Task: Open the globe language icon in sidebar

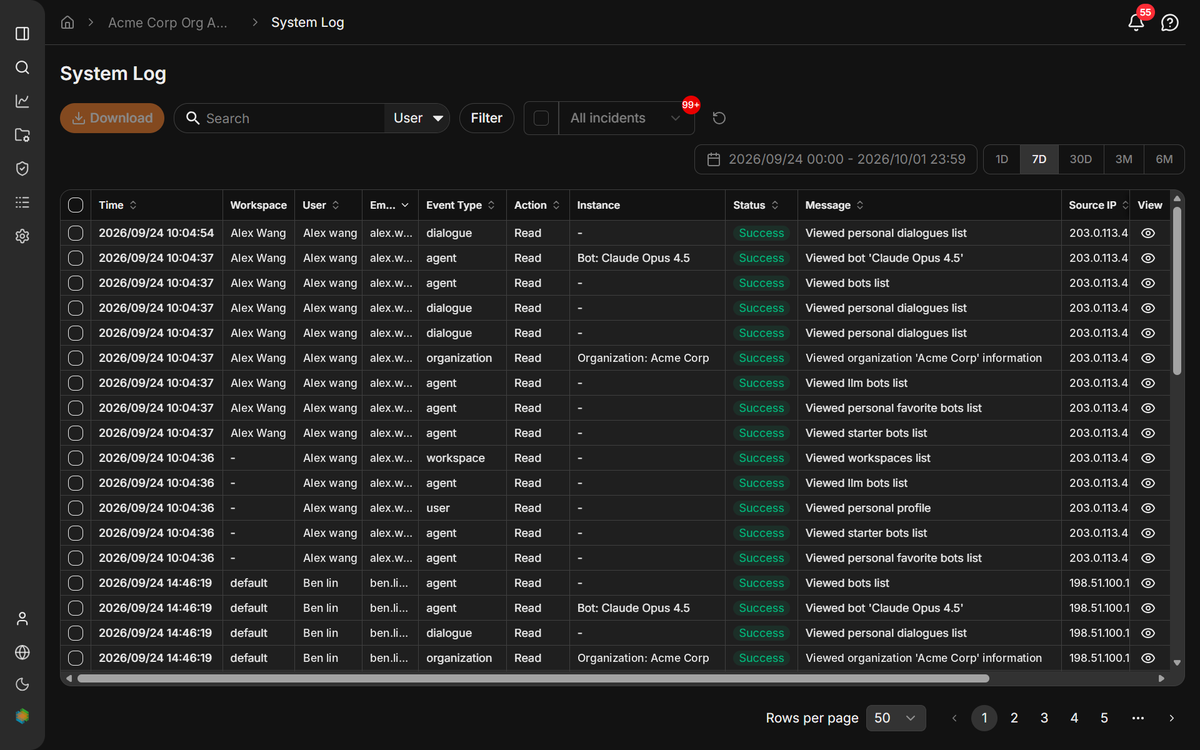Action: [x=22, y=652]
